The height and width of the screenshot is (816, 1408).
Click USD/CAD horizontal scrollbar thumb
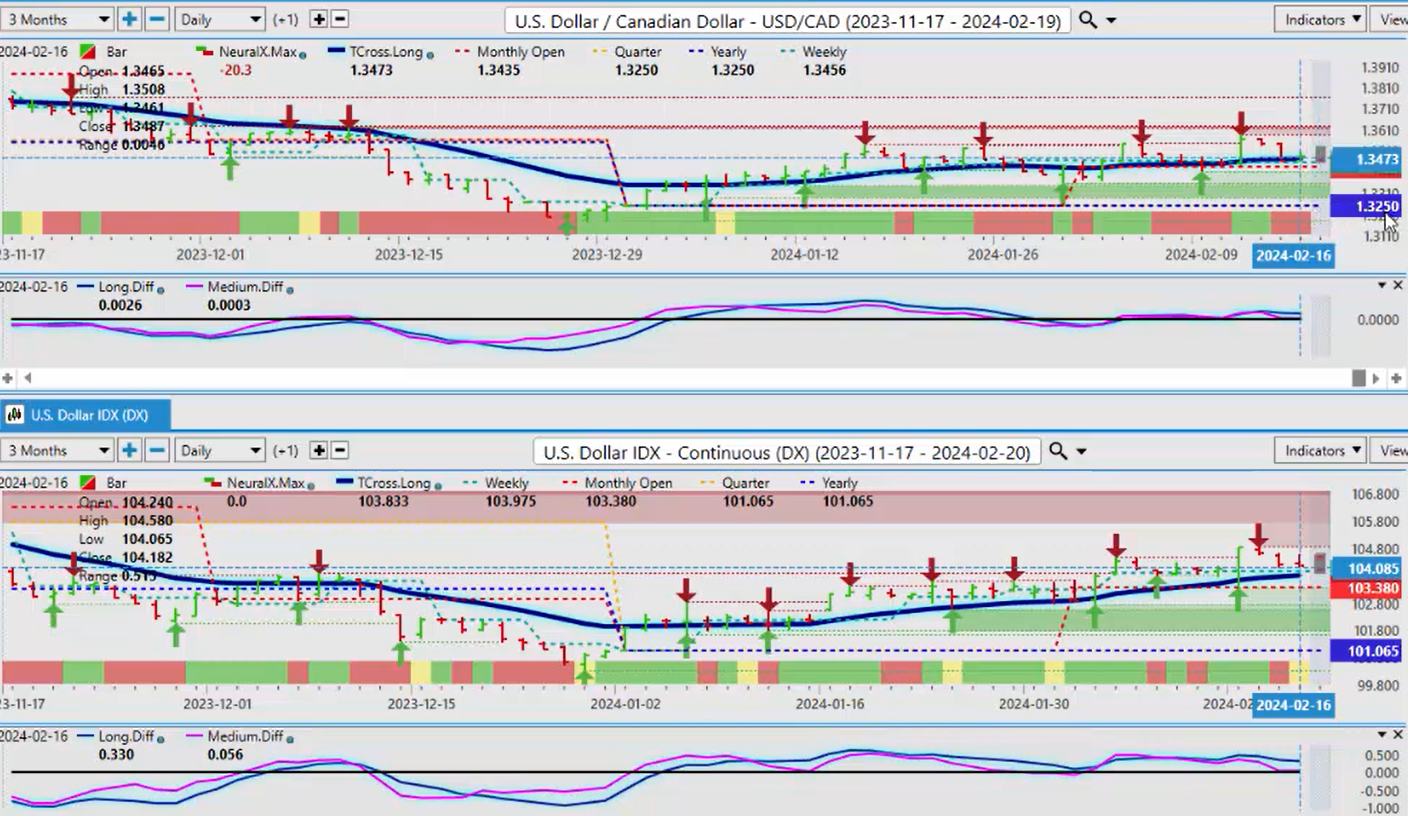(1358, 378)
